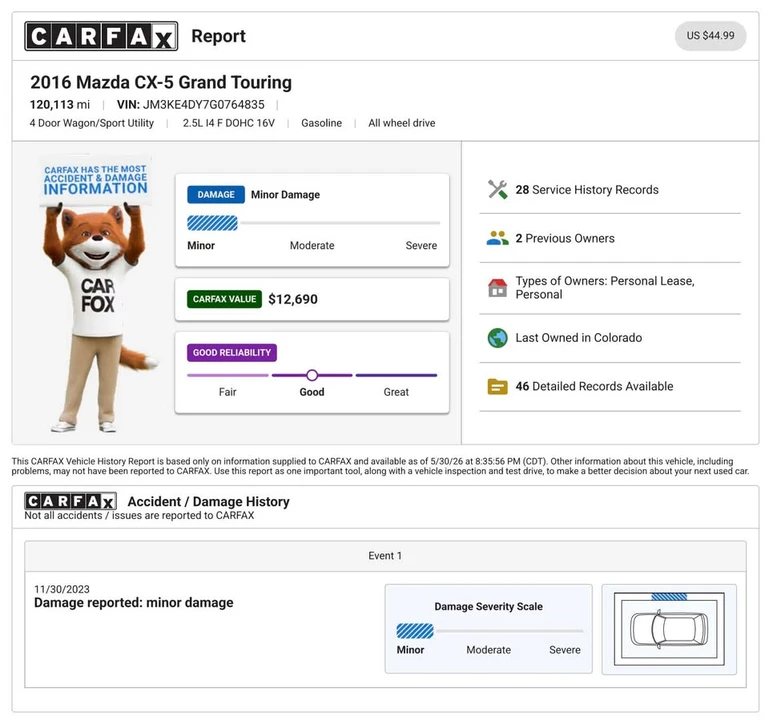
Task: Click the 11/30/2023 event date
Action: click(x=62, y=589)
